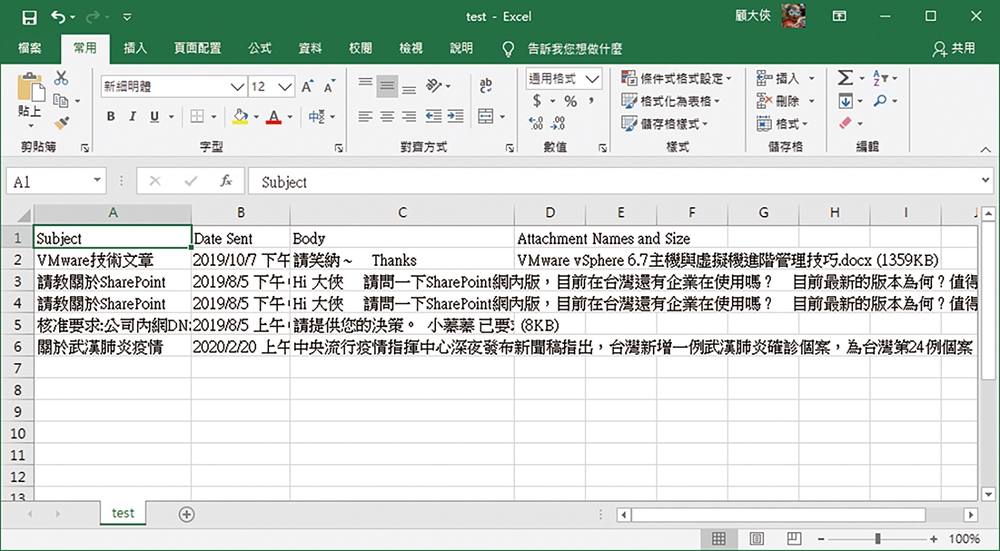Click the 共用 share button

tap(954, 48)
